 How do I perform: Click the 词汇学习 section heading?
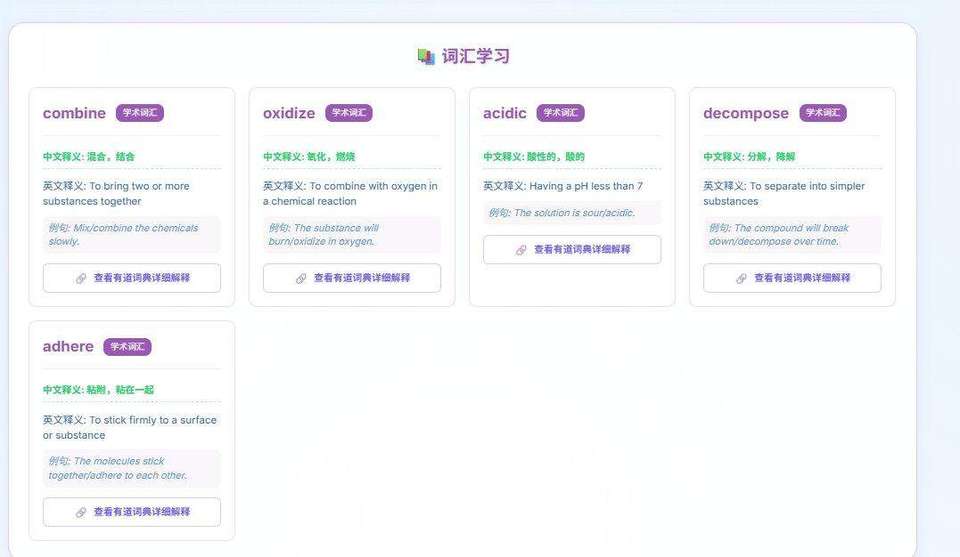coord(476,56)
